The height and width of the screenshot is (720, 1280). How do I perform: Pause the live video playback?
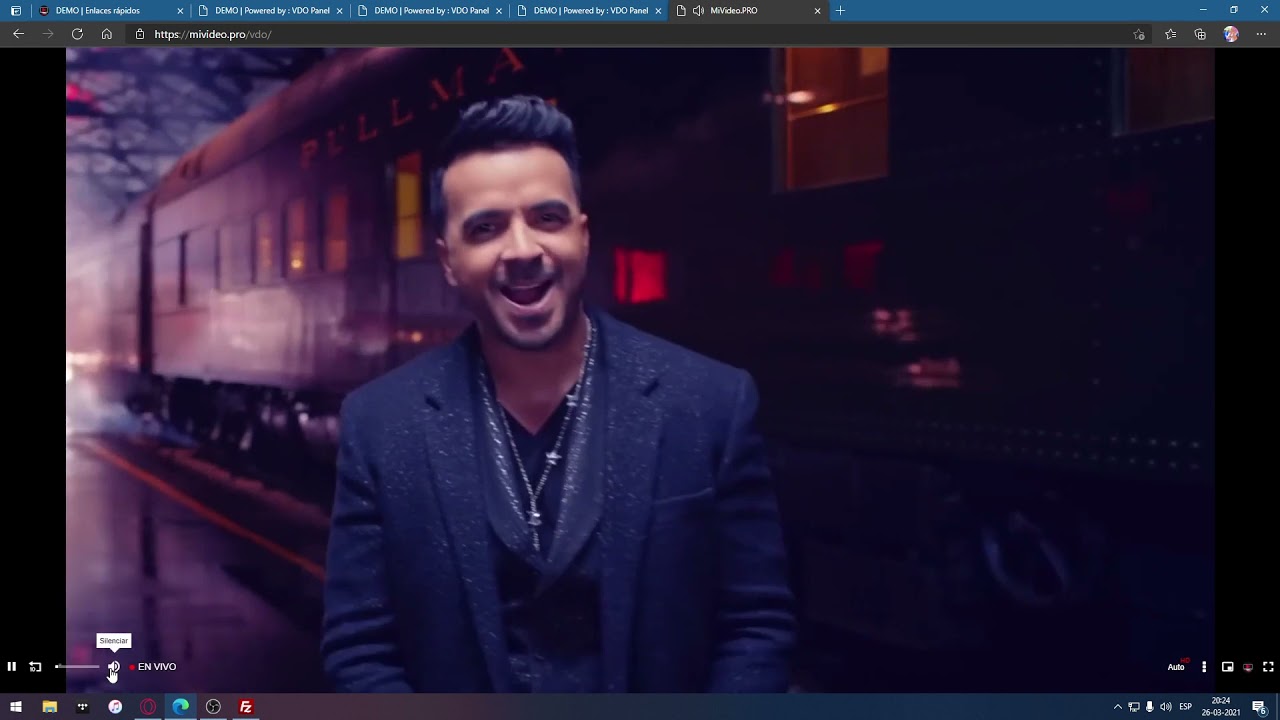click(x=12, y=667)
